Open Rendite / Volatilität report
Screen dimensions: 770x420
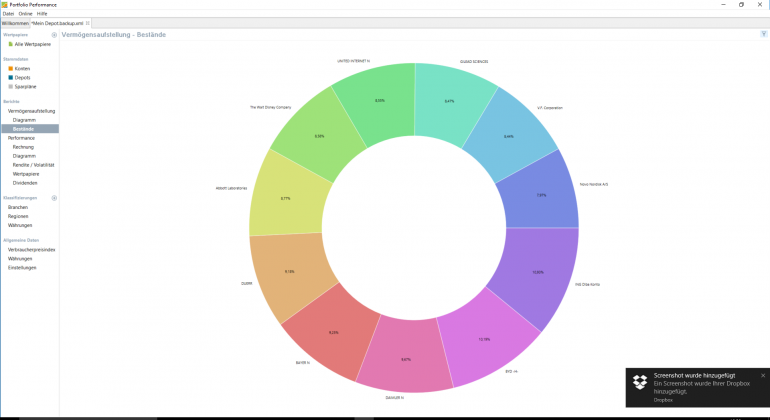click(33, 165)
